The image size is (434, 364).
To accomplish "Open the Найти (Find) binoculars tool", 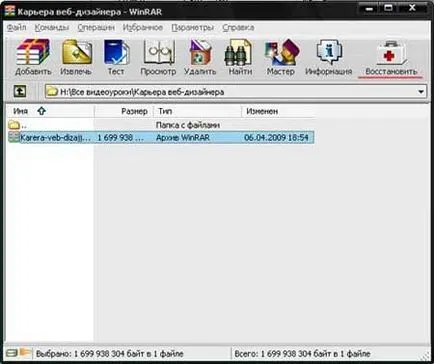I will 240,57.
